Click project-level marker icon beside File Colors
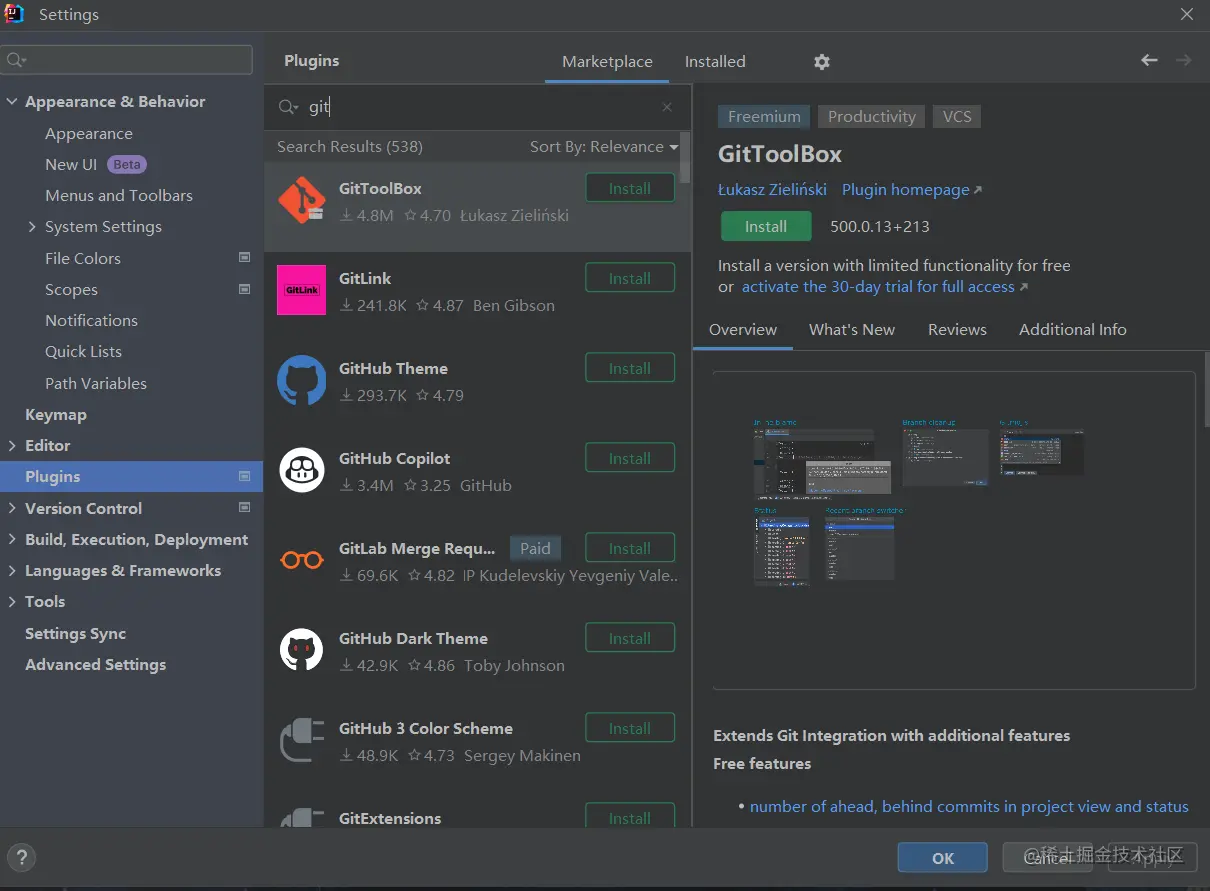 click(x=244, y=258)
